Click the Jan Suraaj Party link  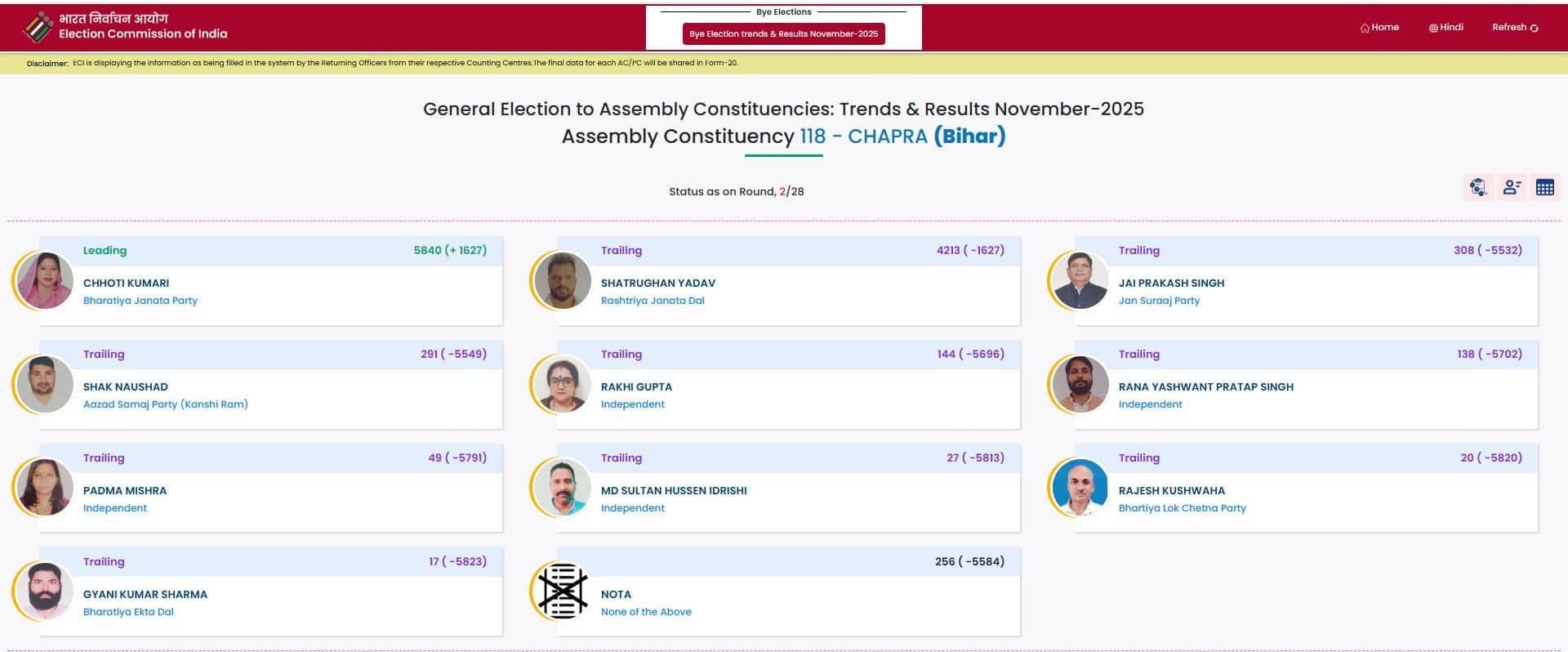click(x=1160, y=300)
